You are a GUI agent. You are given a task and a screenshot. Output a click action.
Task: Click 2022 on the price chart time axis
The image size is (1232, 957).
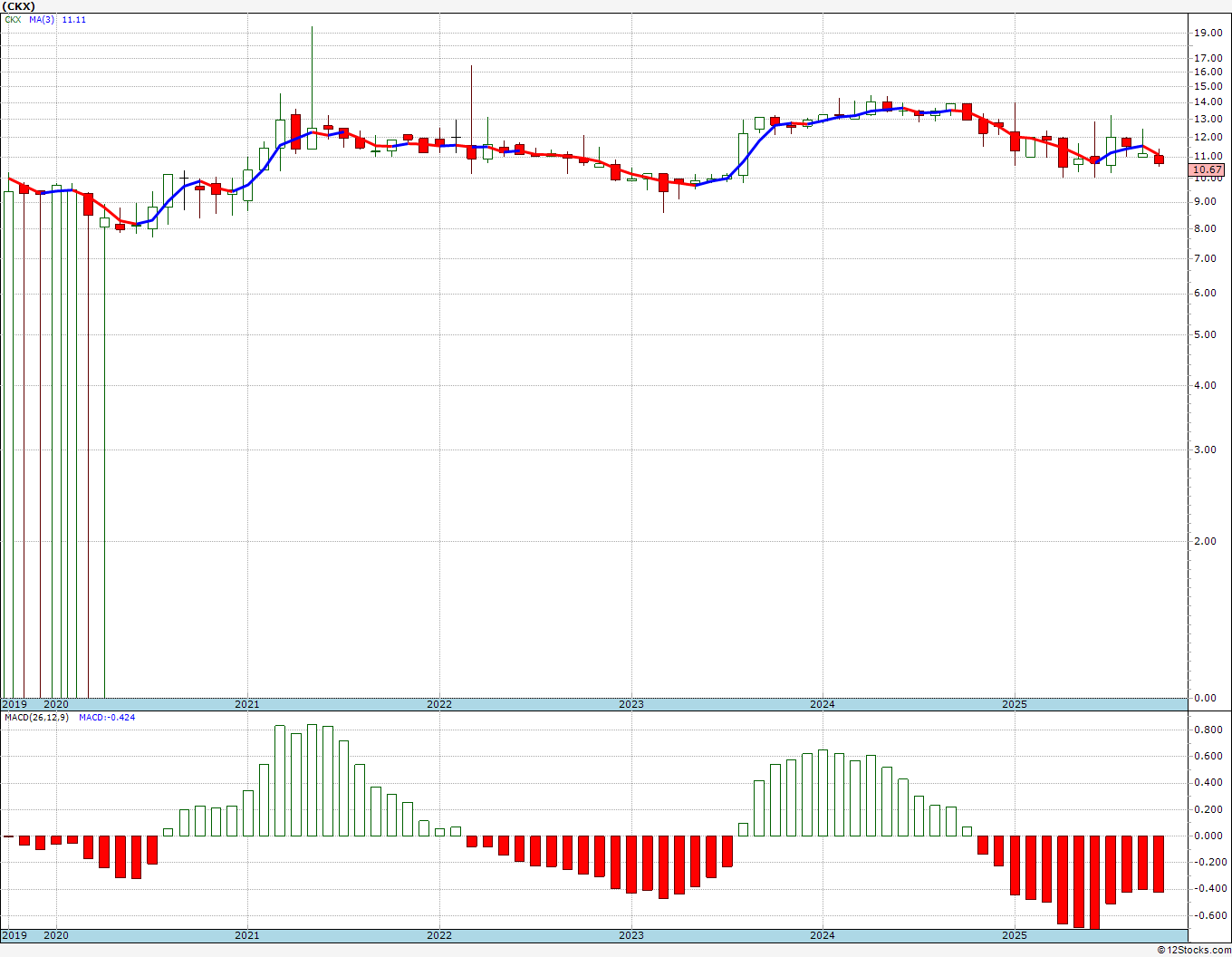coord(438,704)
